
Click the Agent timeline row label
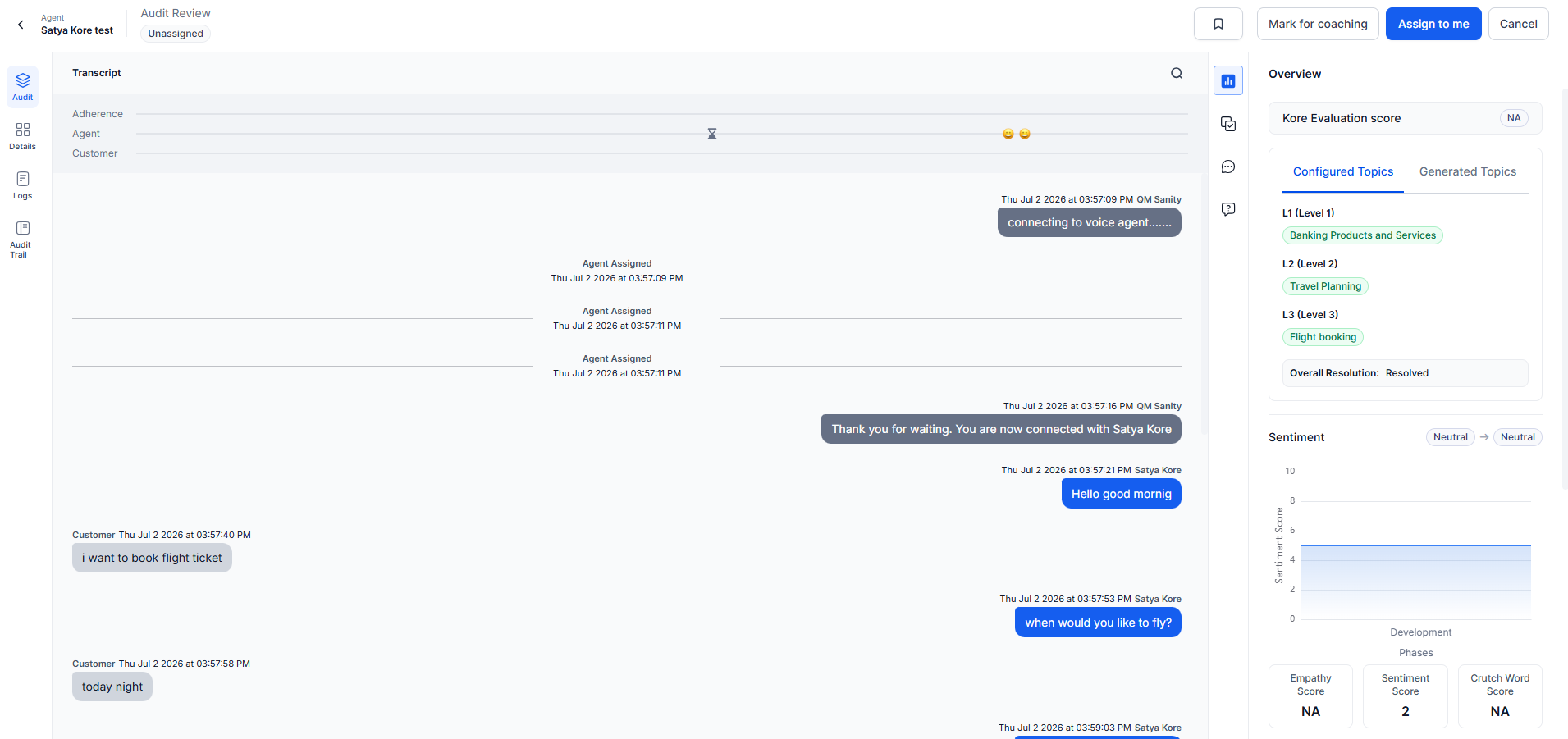86,134
